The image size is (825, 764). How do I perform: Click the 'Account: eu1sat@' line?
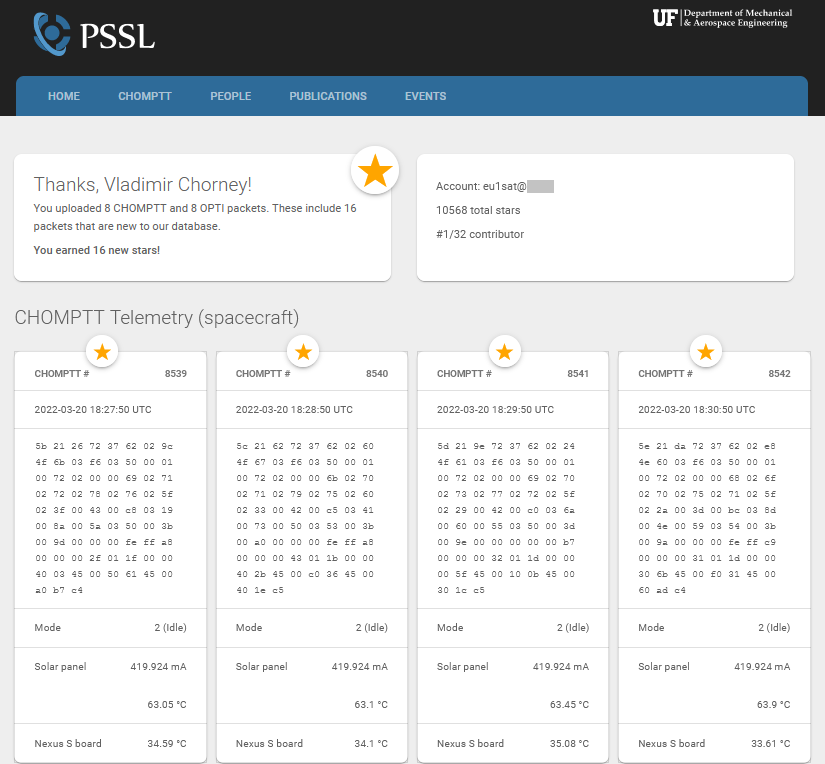[x=495, y=186]
